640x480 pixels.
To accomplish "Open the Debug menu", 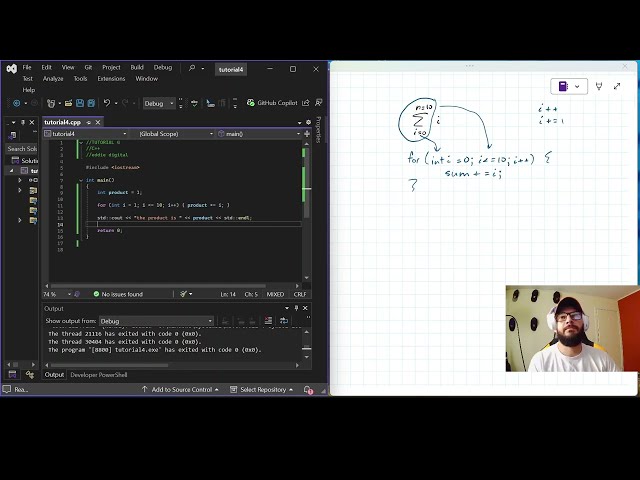I will 162,67.
